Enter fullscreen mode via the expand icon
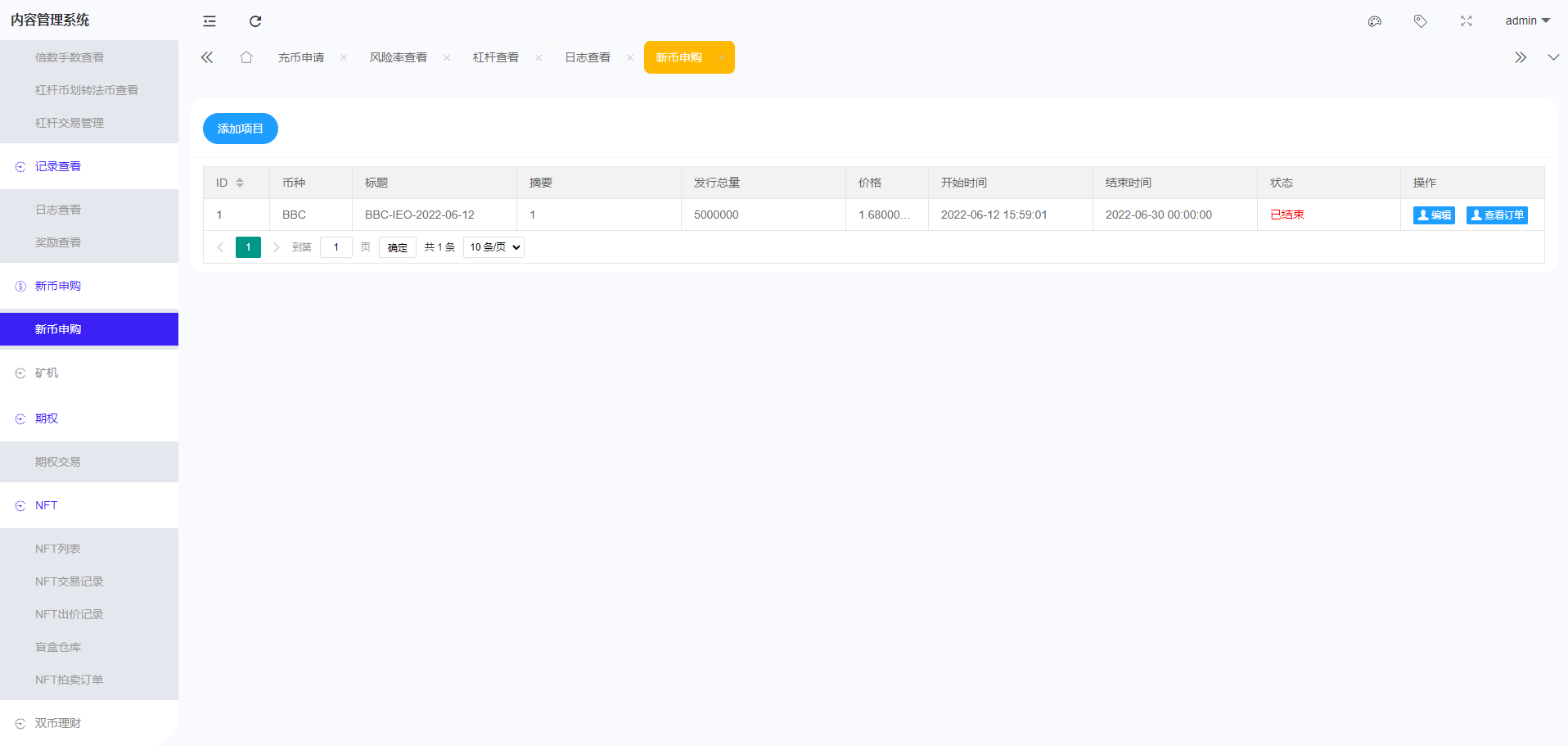Viewport: 1568px width, 746px height. coord(1466,21)
